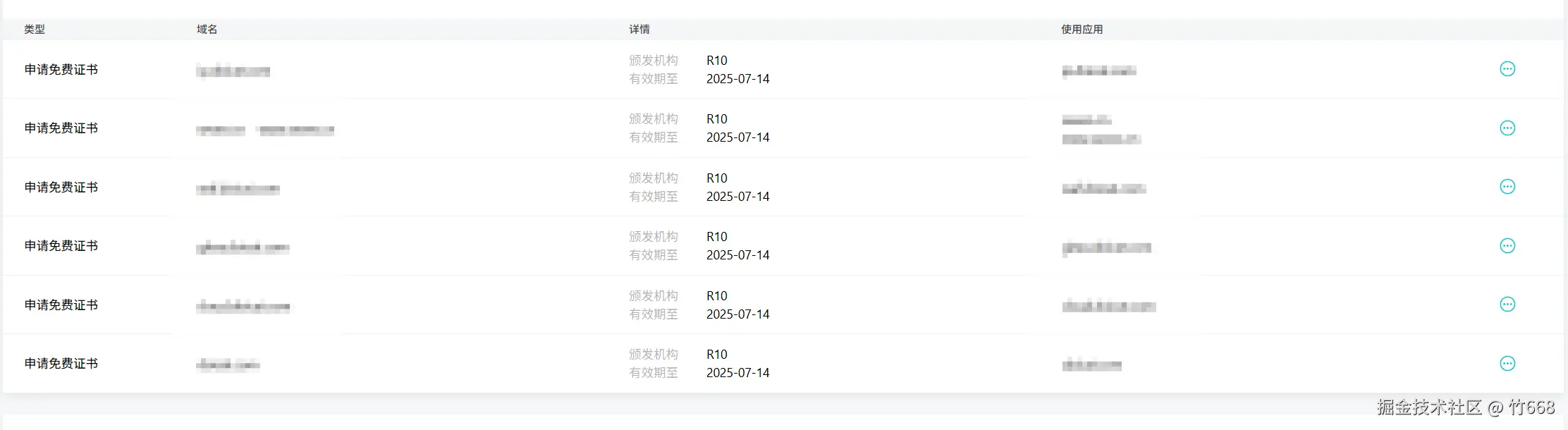Click the blurred domain name in the fifth row
The image size is (1568, 430).
point(243,307)
